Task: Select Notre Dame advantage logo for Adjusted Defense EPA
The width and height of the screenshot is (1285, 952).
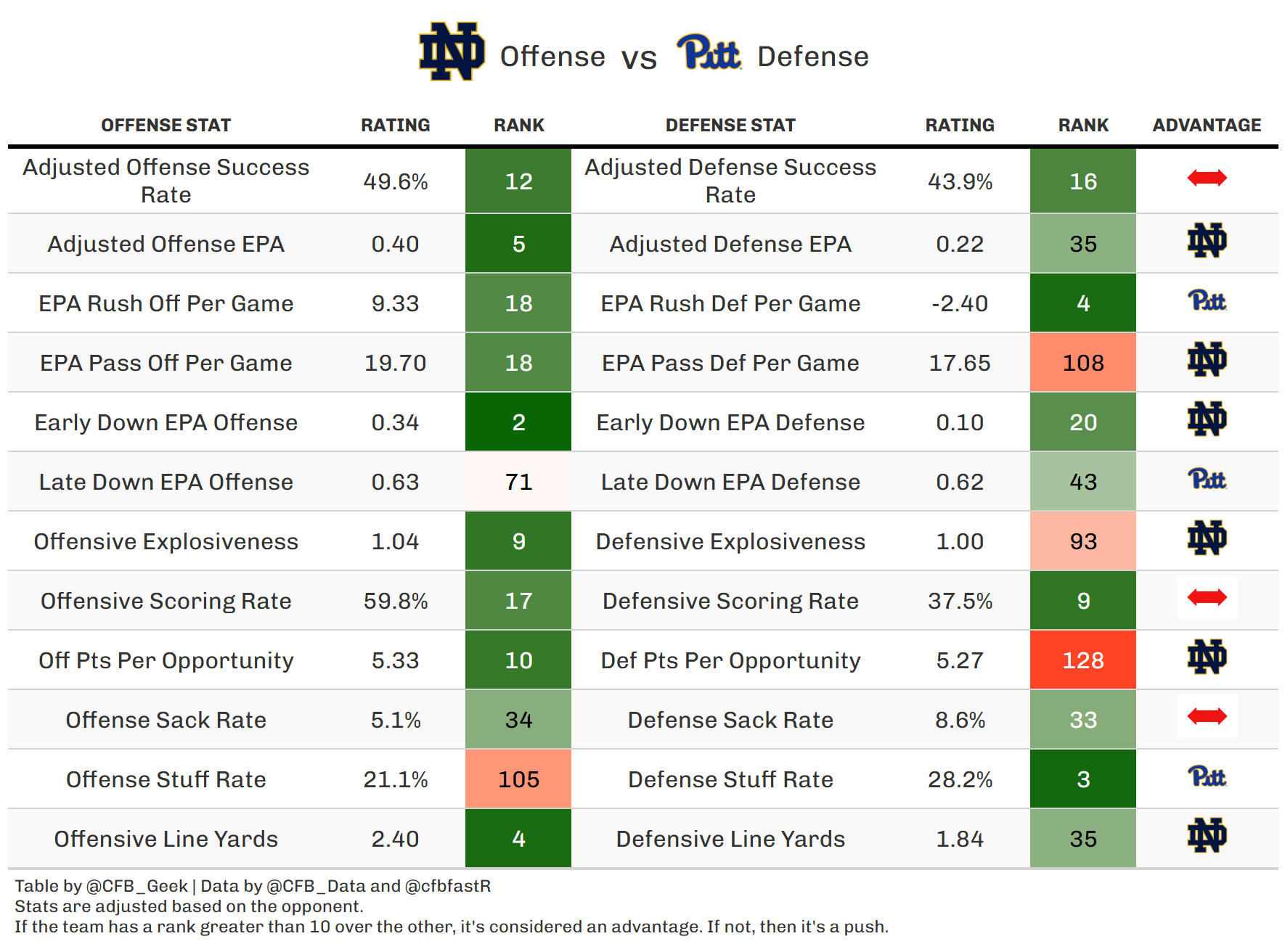Action: click(x=1207, y=241)
